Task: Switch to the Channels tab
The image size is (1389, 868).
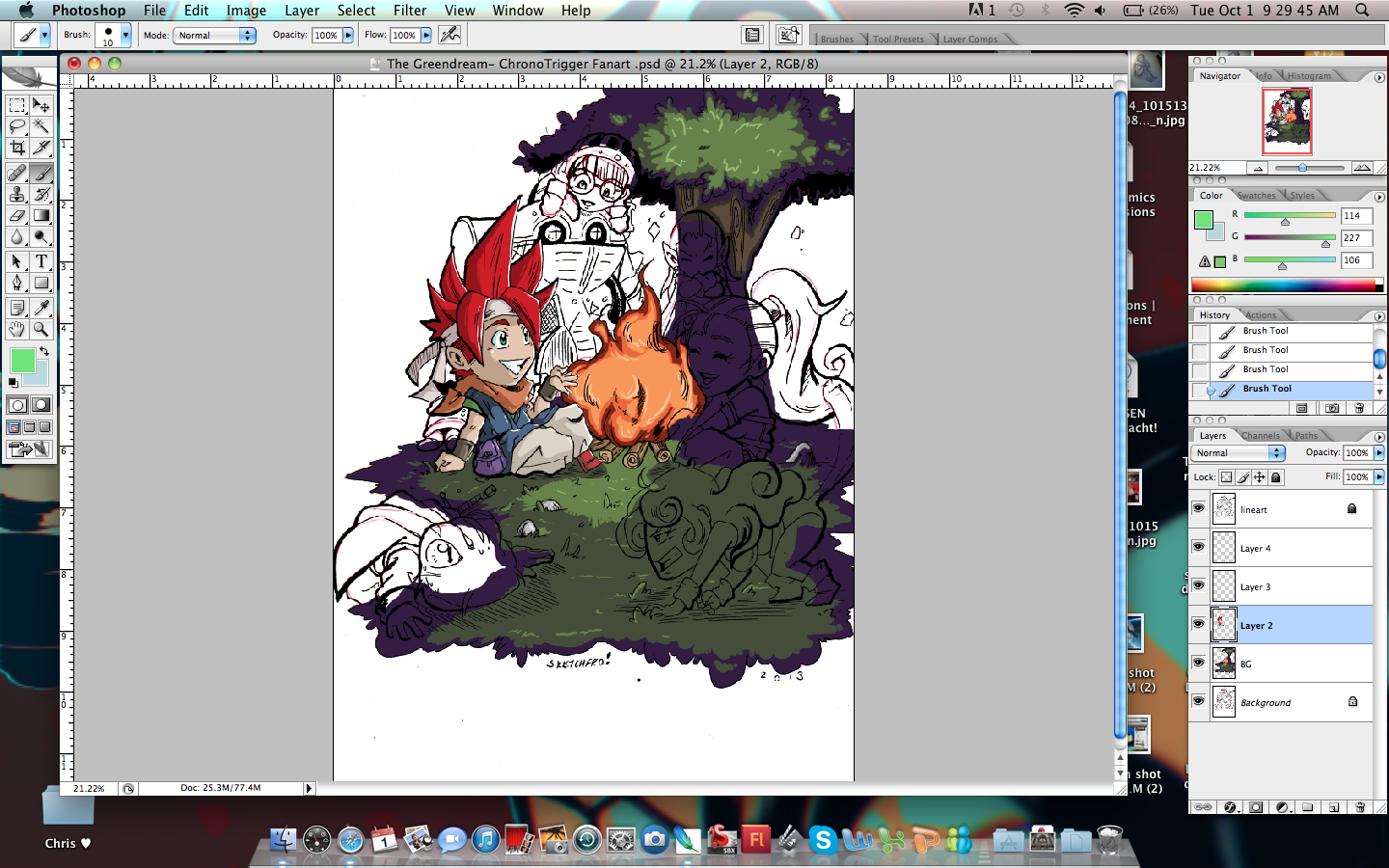Action: pyautogui.click(x=1261, y=436)
